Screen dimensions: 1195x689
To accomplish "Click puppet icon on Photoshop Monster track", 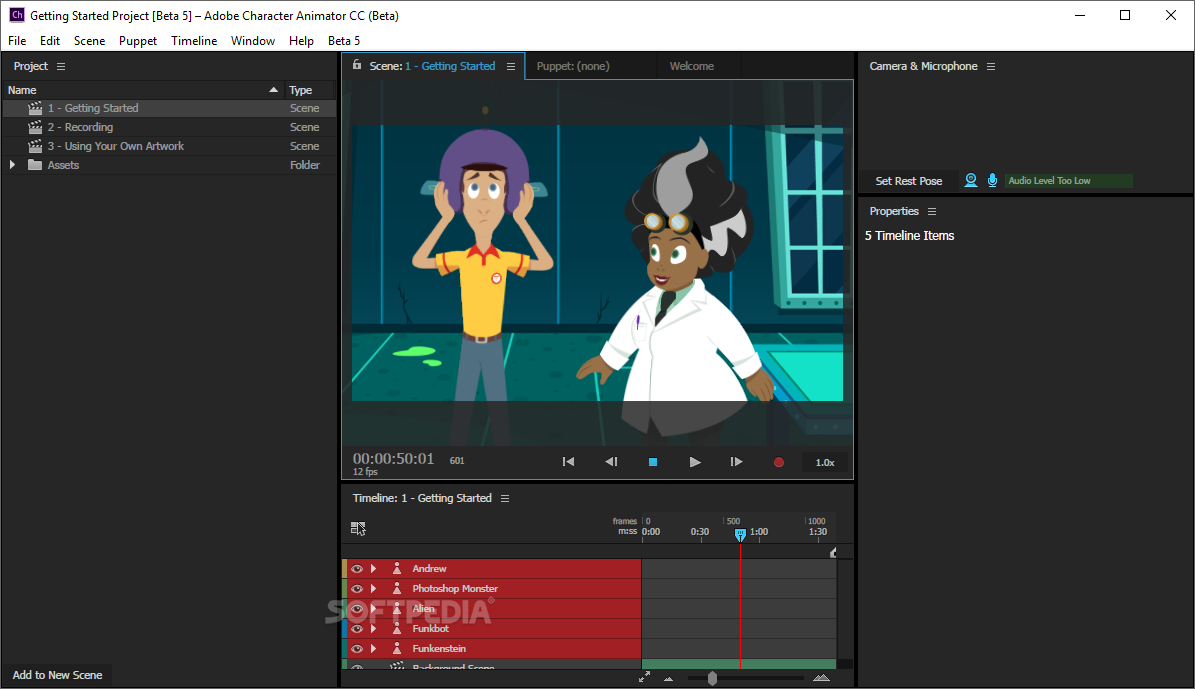I will pyautogui.click(x=397, y=588).
